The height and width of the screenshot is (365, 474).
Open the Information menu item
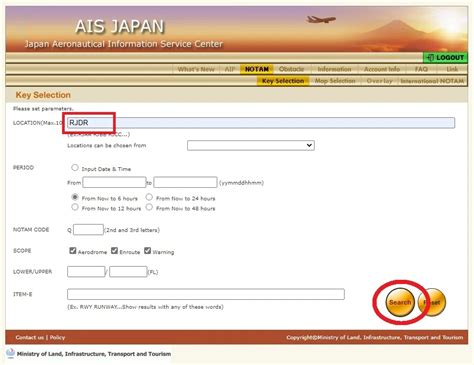pos(334,69)
